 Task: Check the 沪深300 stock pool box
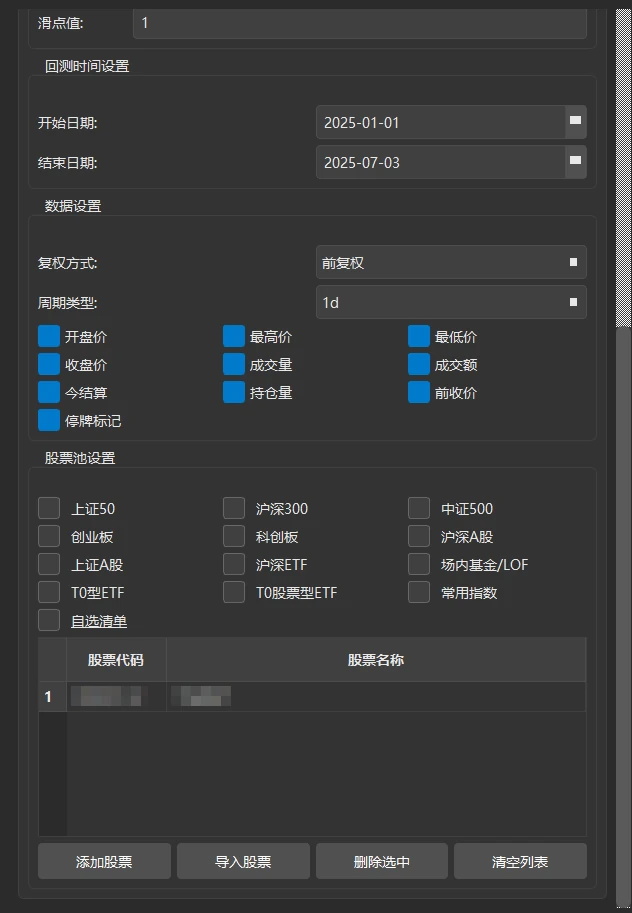[x=234, y=508]
